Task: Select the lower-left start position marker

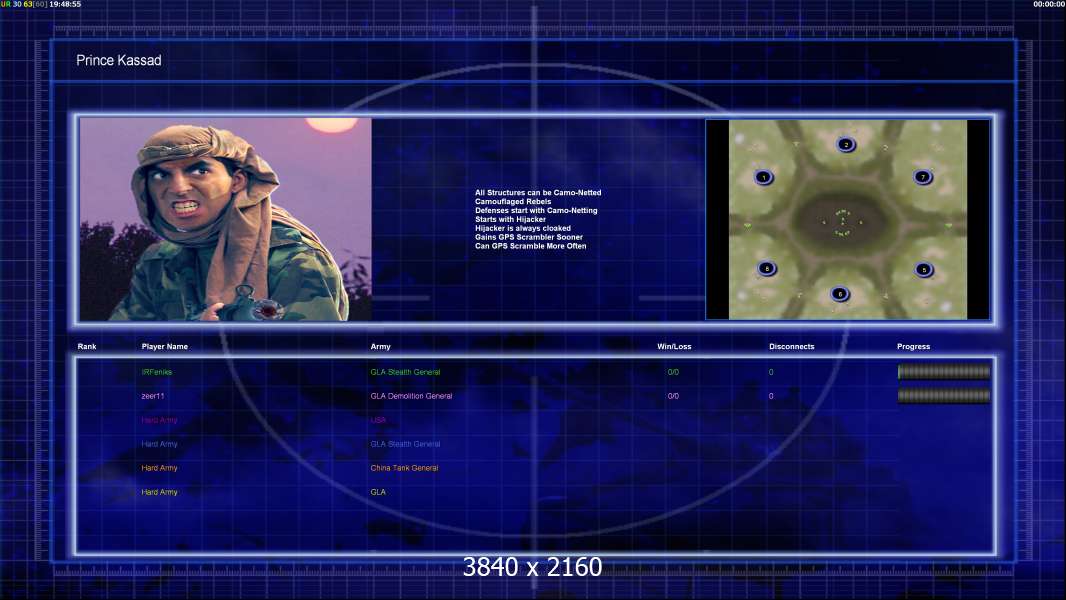Action: point(766,269)
